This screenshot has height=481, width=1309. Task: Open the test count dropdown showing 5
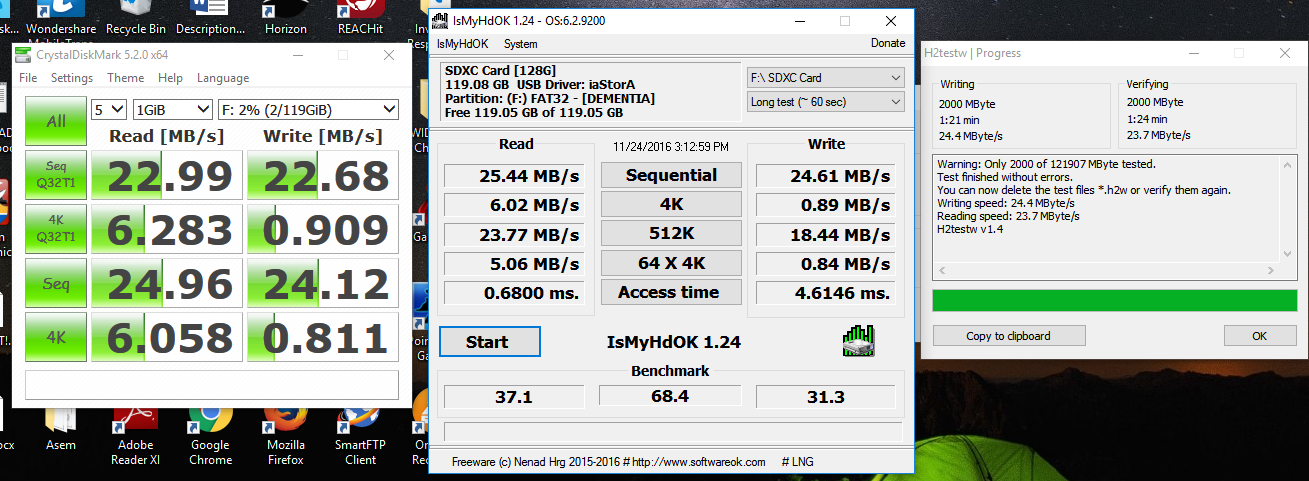(109, 109)
